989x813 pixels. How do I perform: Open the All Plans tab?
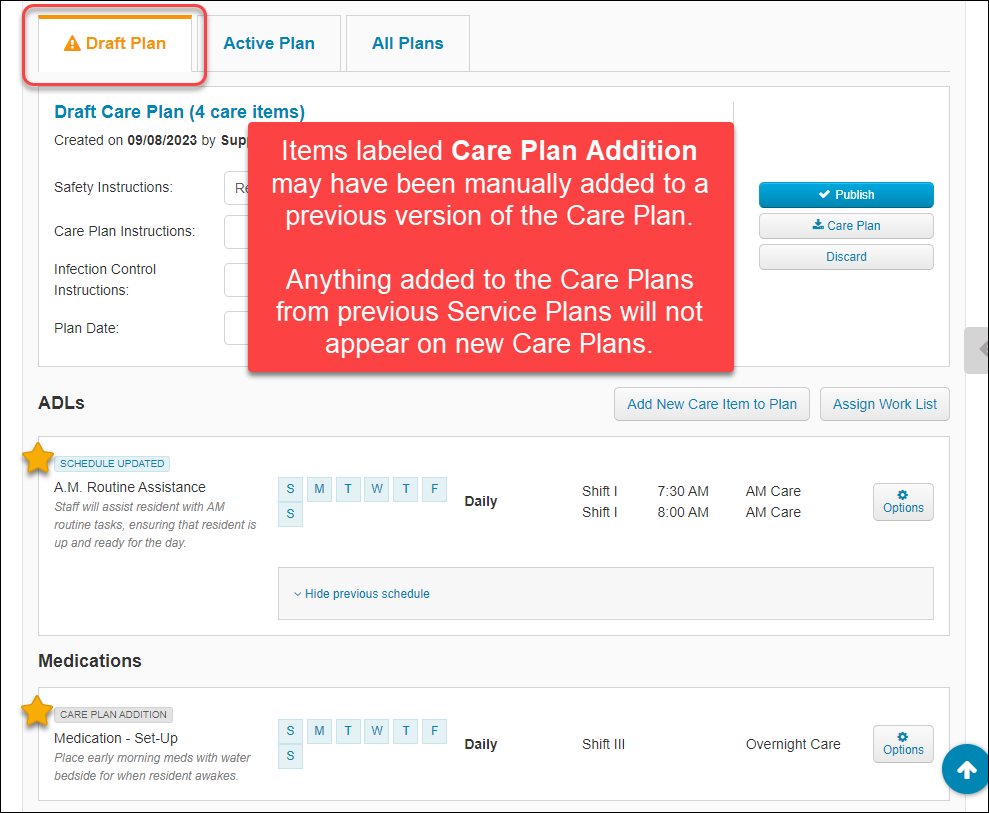click(x=407, y=43)
